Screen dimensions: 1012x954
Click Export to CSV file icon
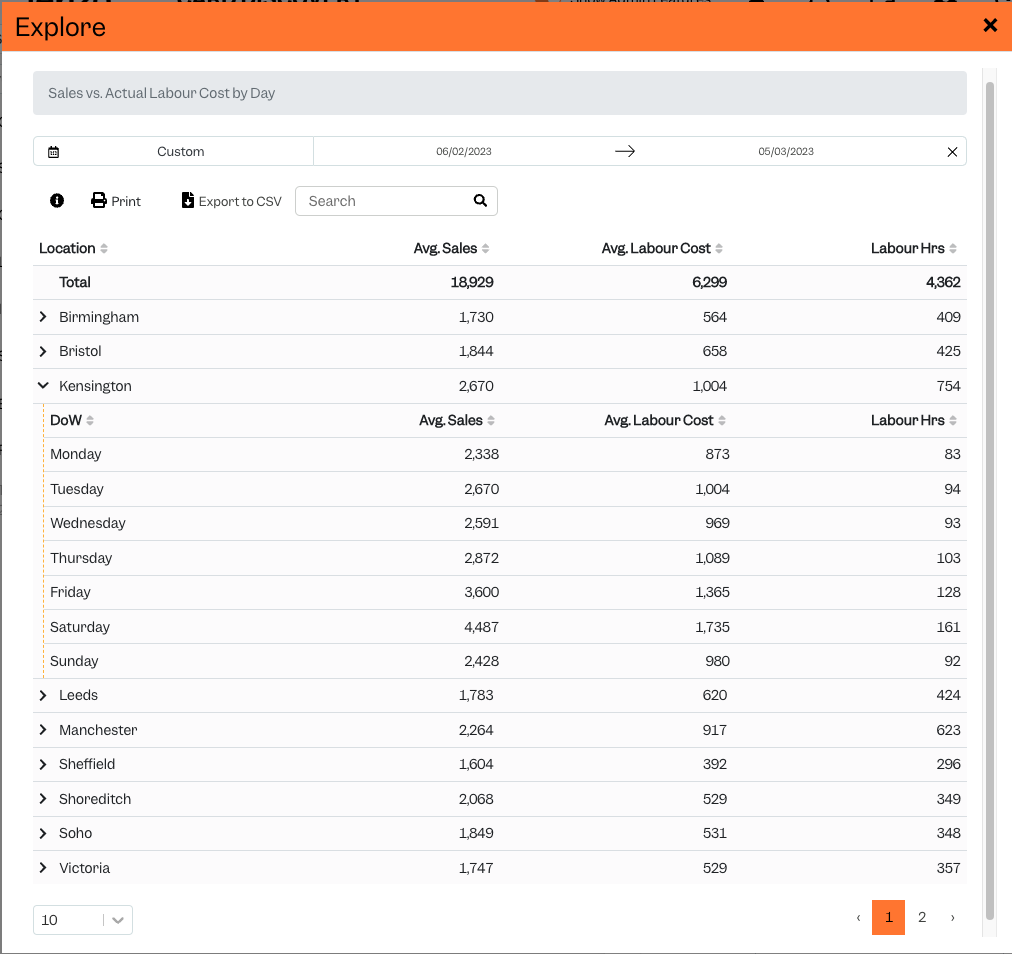[187, 200]
